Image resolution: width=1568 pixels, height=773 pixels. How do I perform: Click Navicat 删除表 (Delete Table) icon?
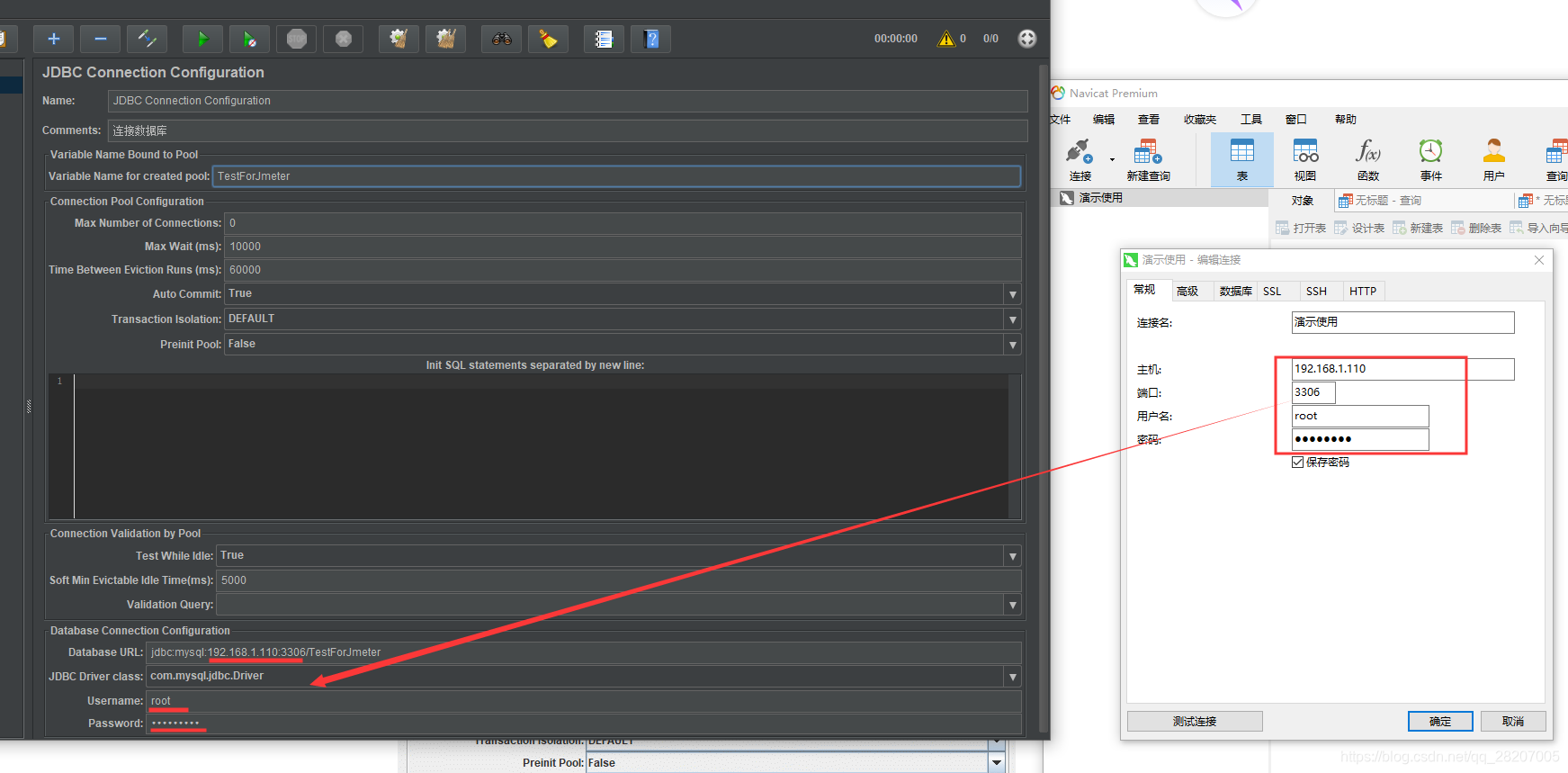(x=1476, y=228)
